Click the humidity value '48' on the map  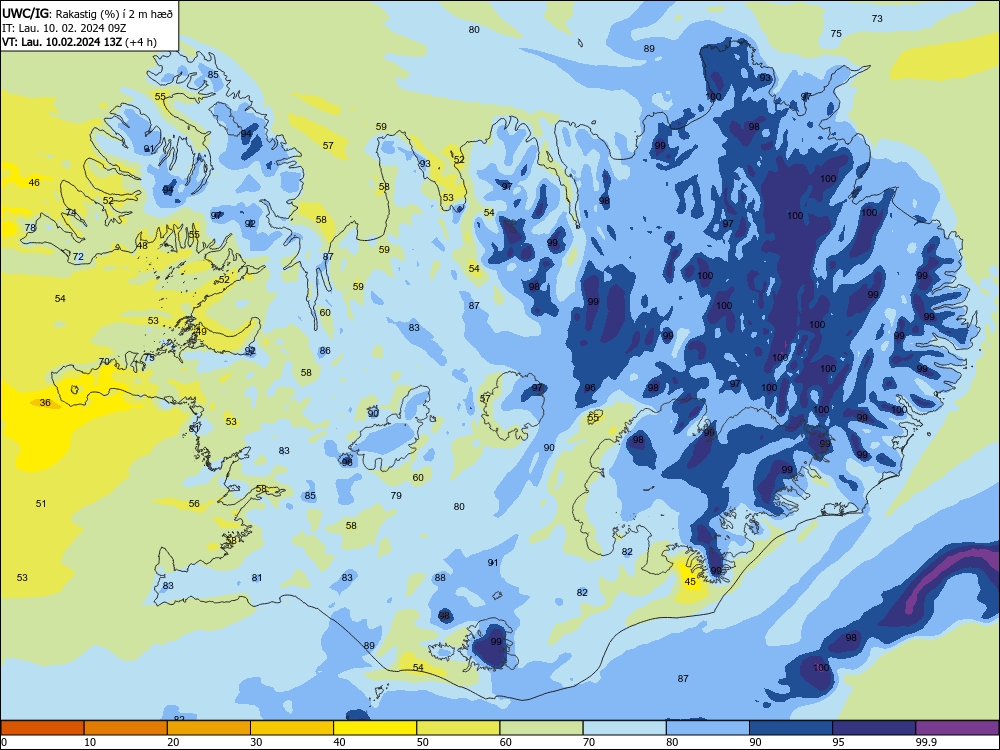pyautogui.click(x=142, y=246)
